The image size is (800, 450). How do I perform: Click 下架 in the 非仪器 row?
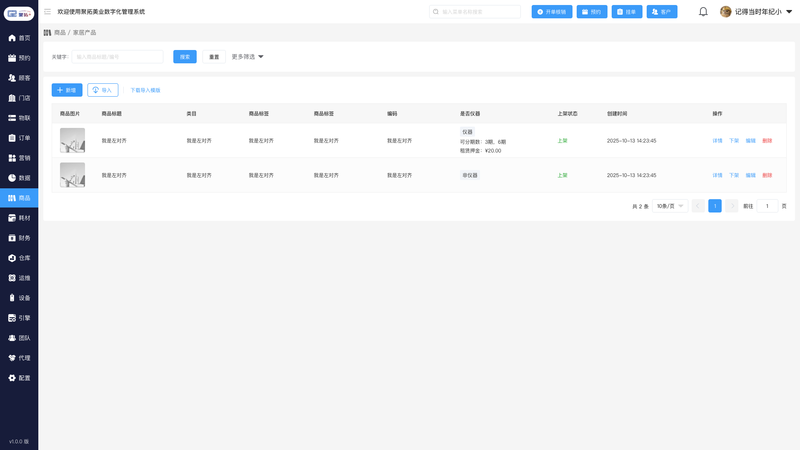coord(734,175)
